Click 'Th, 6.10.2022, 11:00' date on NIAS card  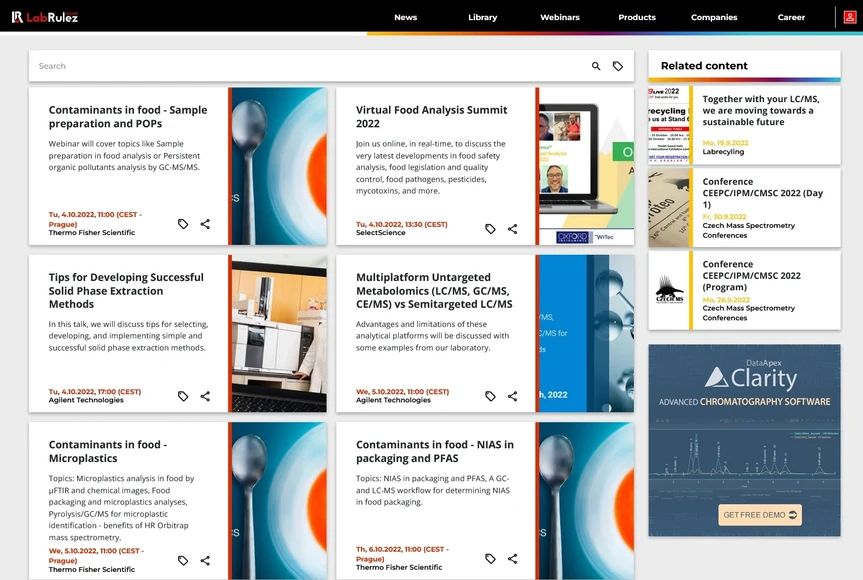pyautogui.click(x=402, y=554)
